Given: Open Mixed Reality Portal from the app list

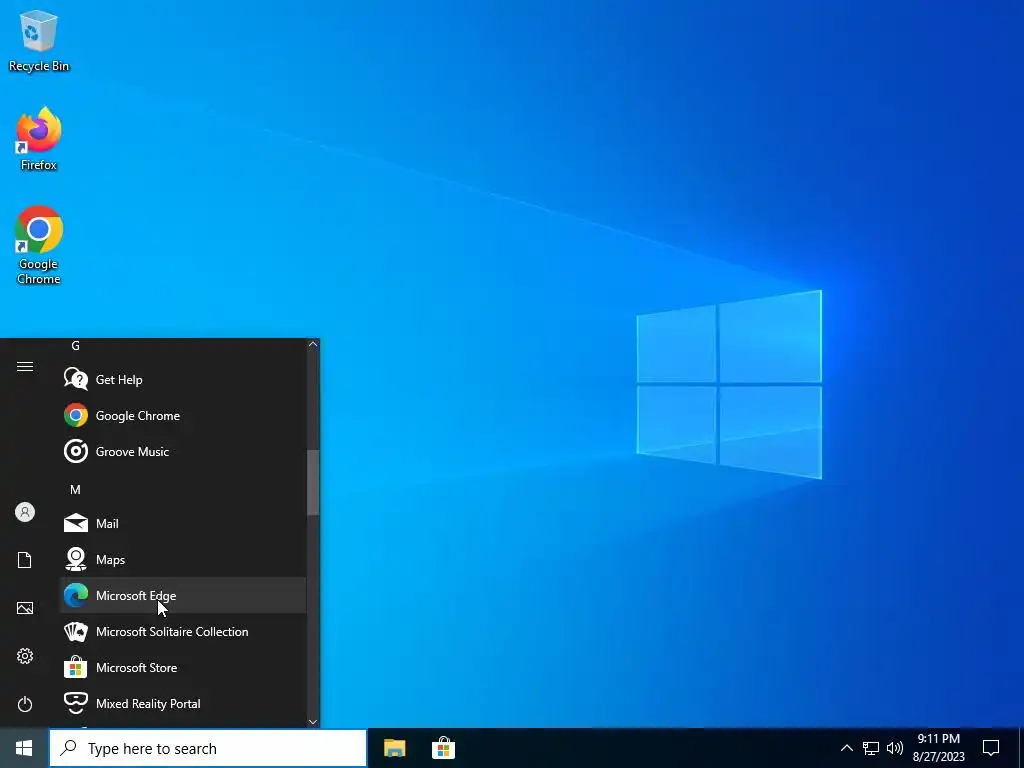Looking at the screenshot, I should click(183, 703).
